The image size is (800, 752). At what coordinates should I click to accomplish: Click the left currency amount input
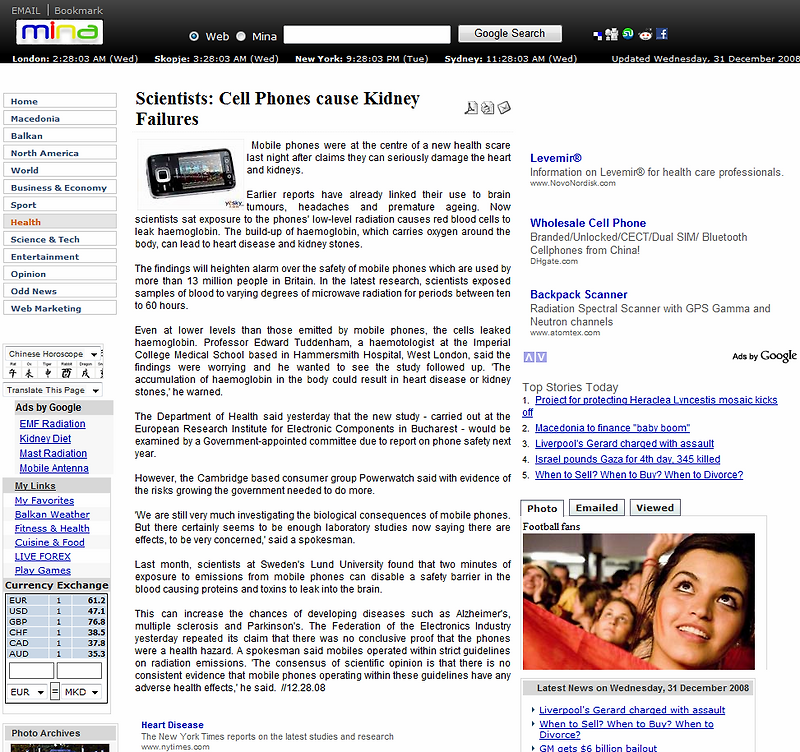[x=31, y=670]
